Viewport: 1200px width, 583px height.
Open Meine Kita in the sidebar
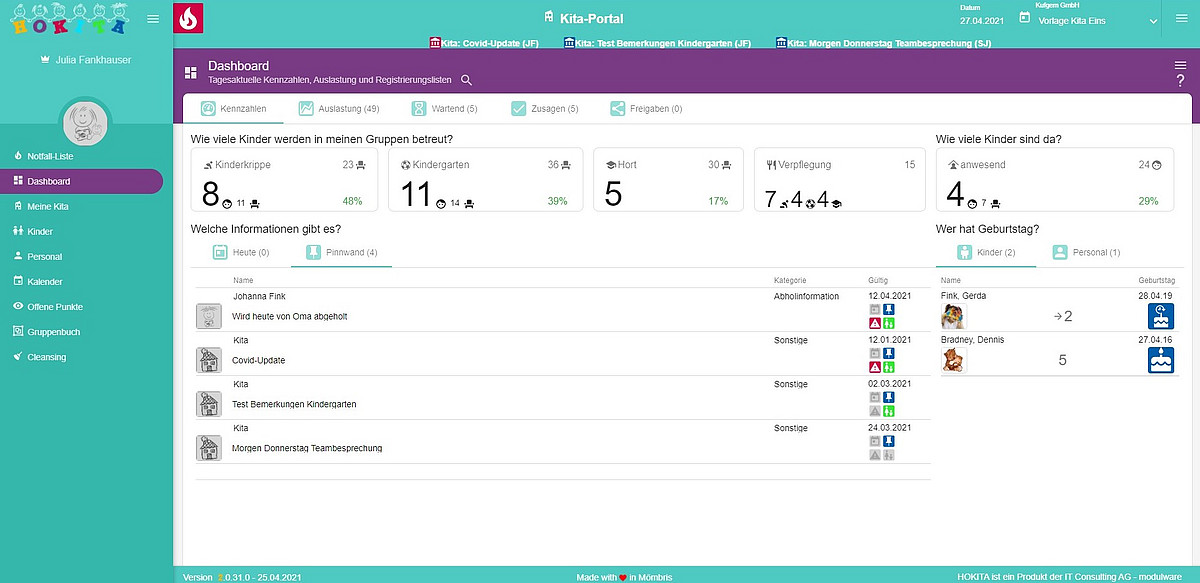[48, 206]
